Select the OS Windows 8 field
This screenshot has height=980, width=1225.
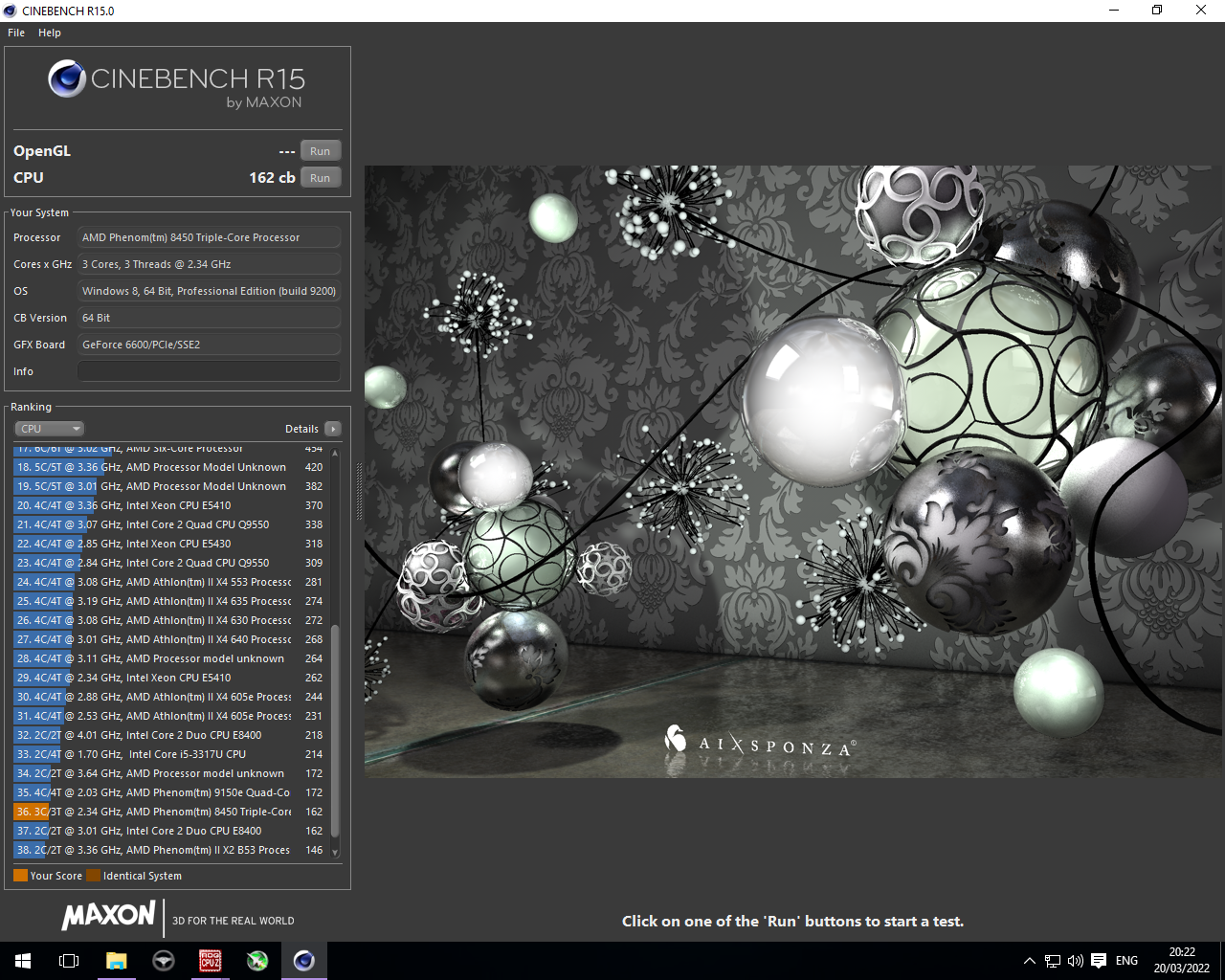pos(209,291)
